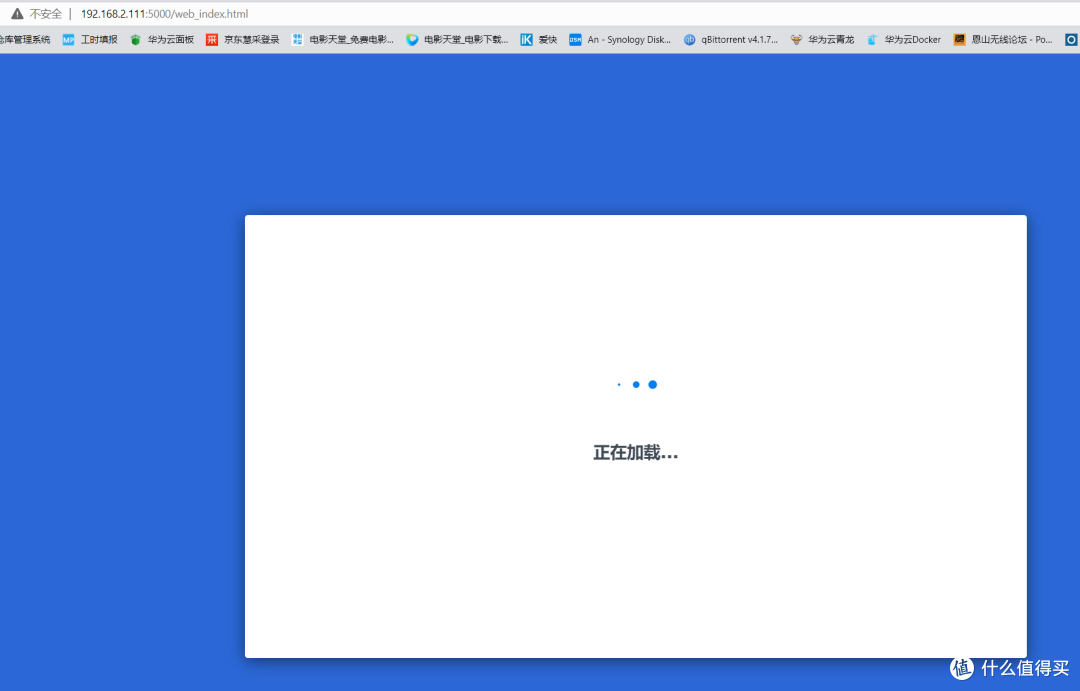The image size is (1080, 691).
Task: Open the 爱快 iK bookmark
Action: 539,40
